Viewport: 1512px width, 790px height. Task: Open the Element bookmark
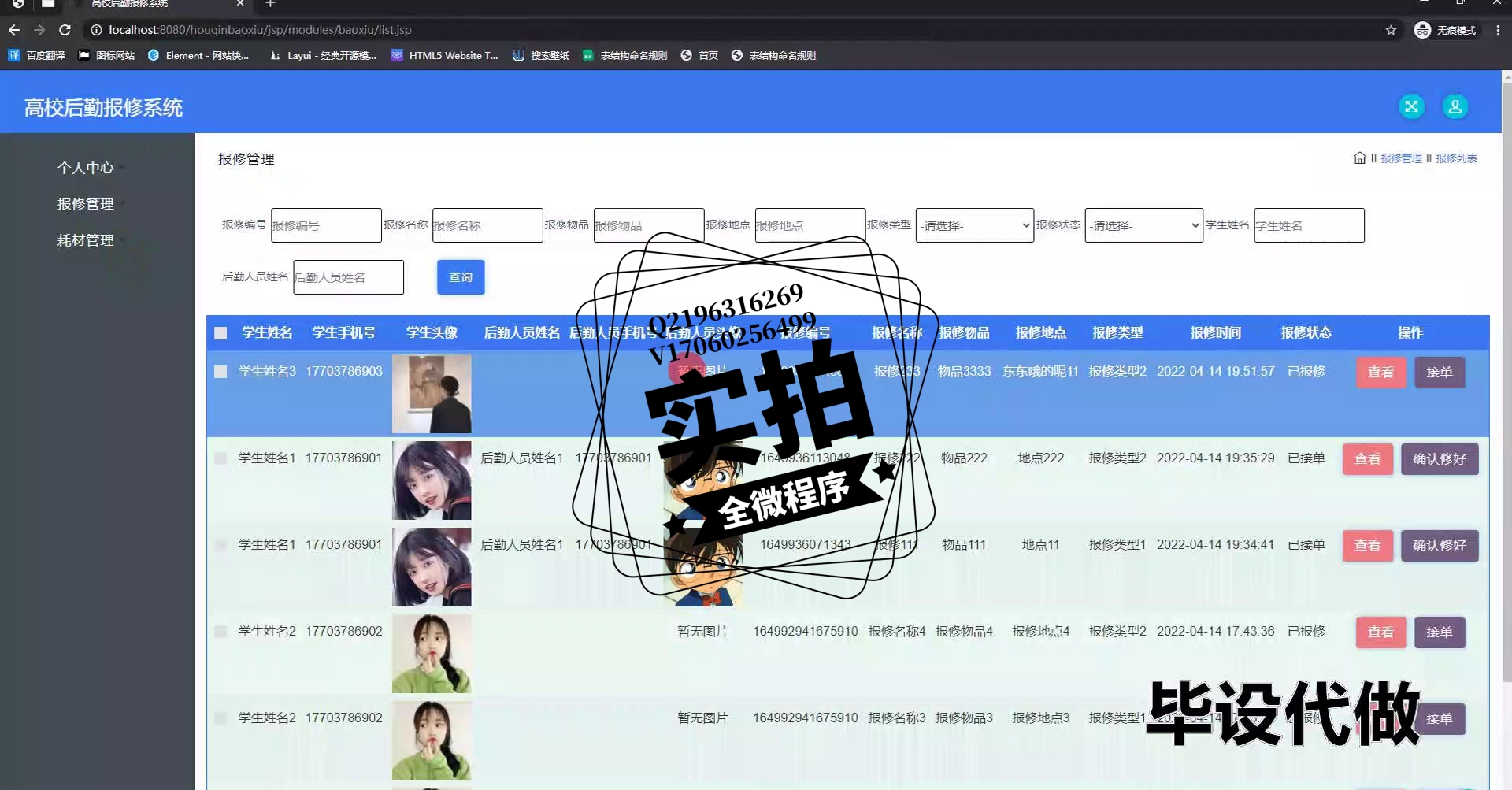click(198, 55)
